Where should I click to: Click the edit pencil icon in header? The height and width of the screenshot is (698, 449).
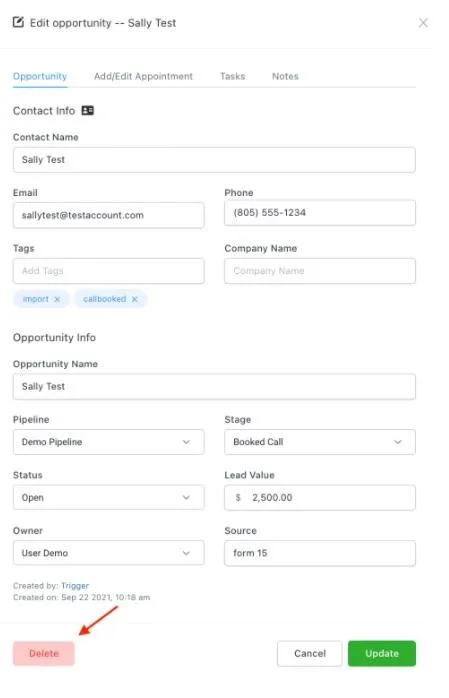click(18, 22)
